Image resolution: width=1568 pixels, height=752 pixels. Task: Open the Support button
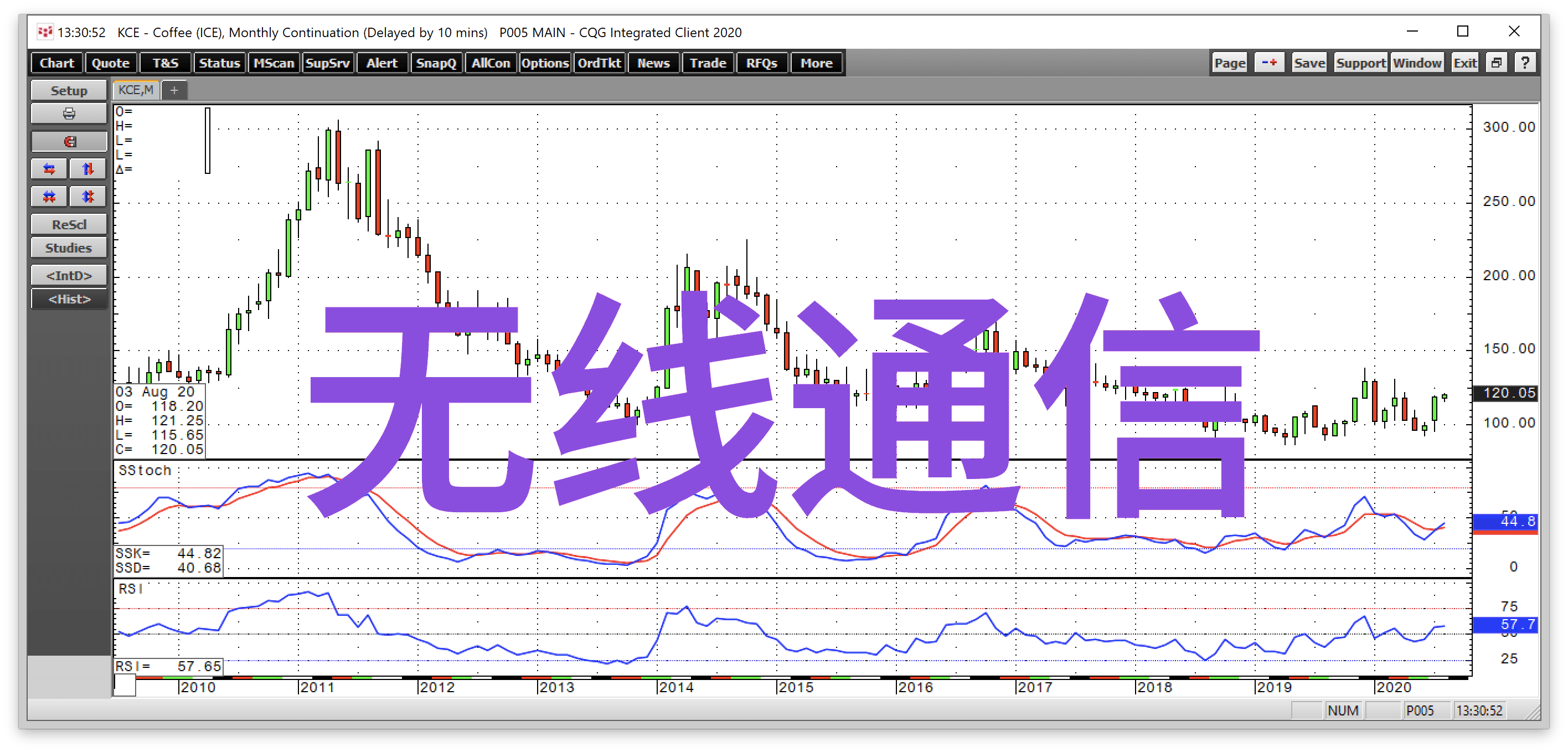[x=1360, y=63]
